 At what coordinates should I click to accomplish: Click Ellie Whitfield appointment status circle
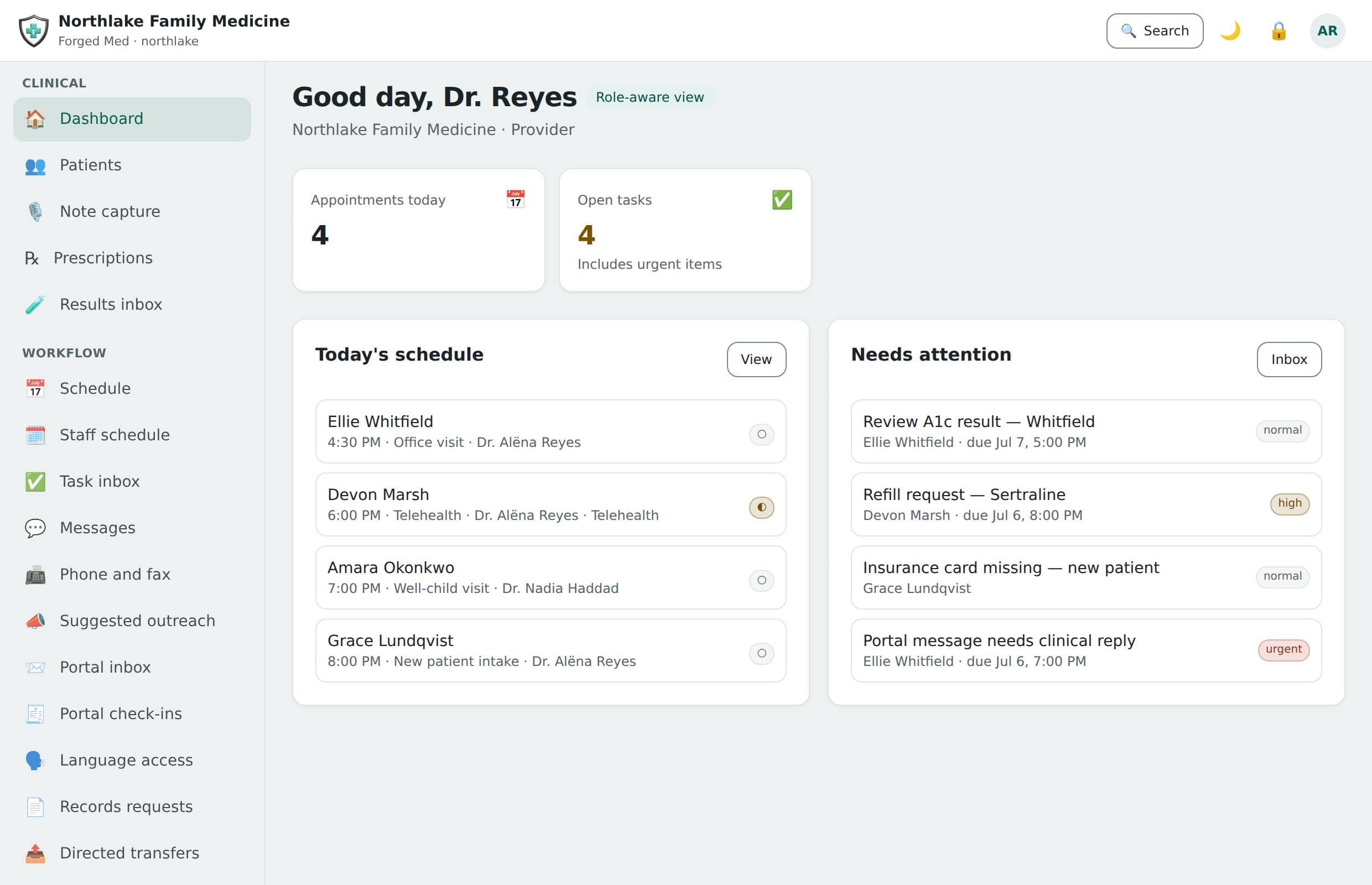click(x=761, y=434)
